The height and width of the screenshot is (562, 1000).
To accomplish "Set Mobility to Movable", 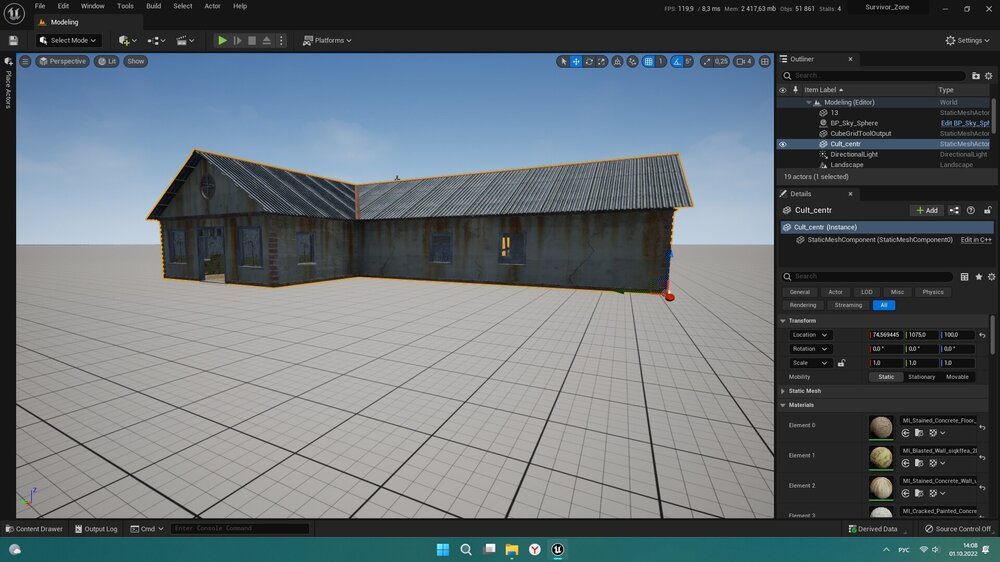I will (x=957, y=377).
